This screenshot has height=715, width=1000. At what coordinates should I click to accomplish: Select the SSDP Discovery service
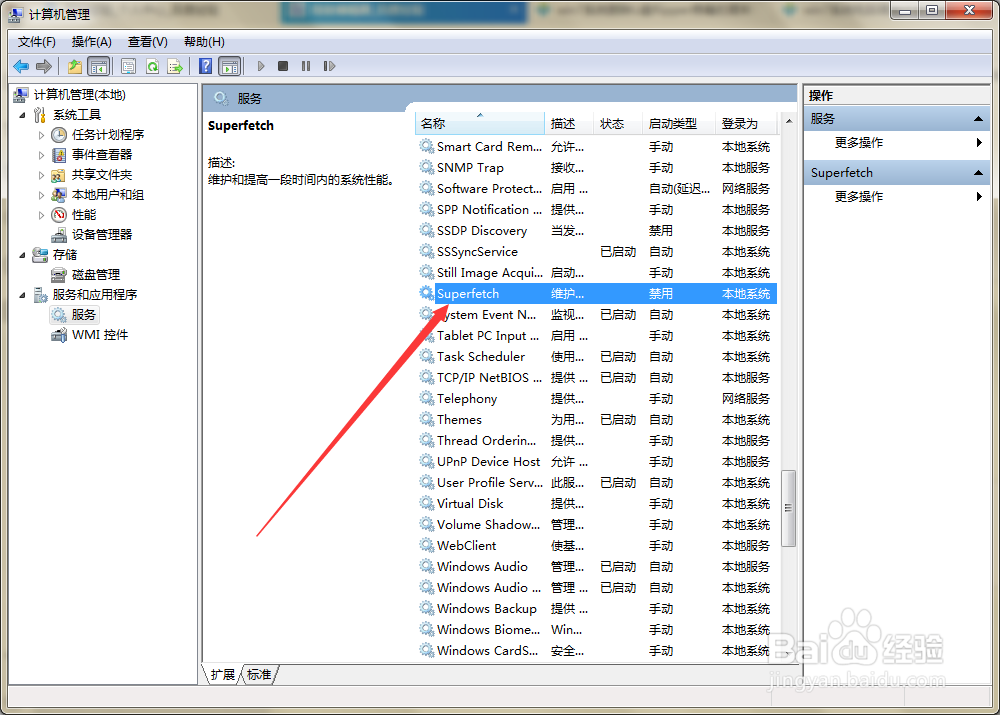pos(597,231)
